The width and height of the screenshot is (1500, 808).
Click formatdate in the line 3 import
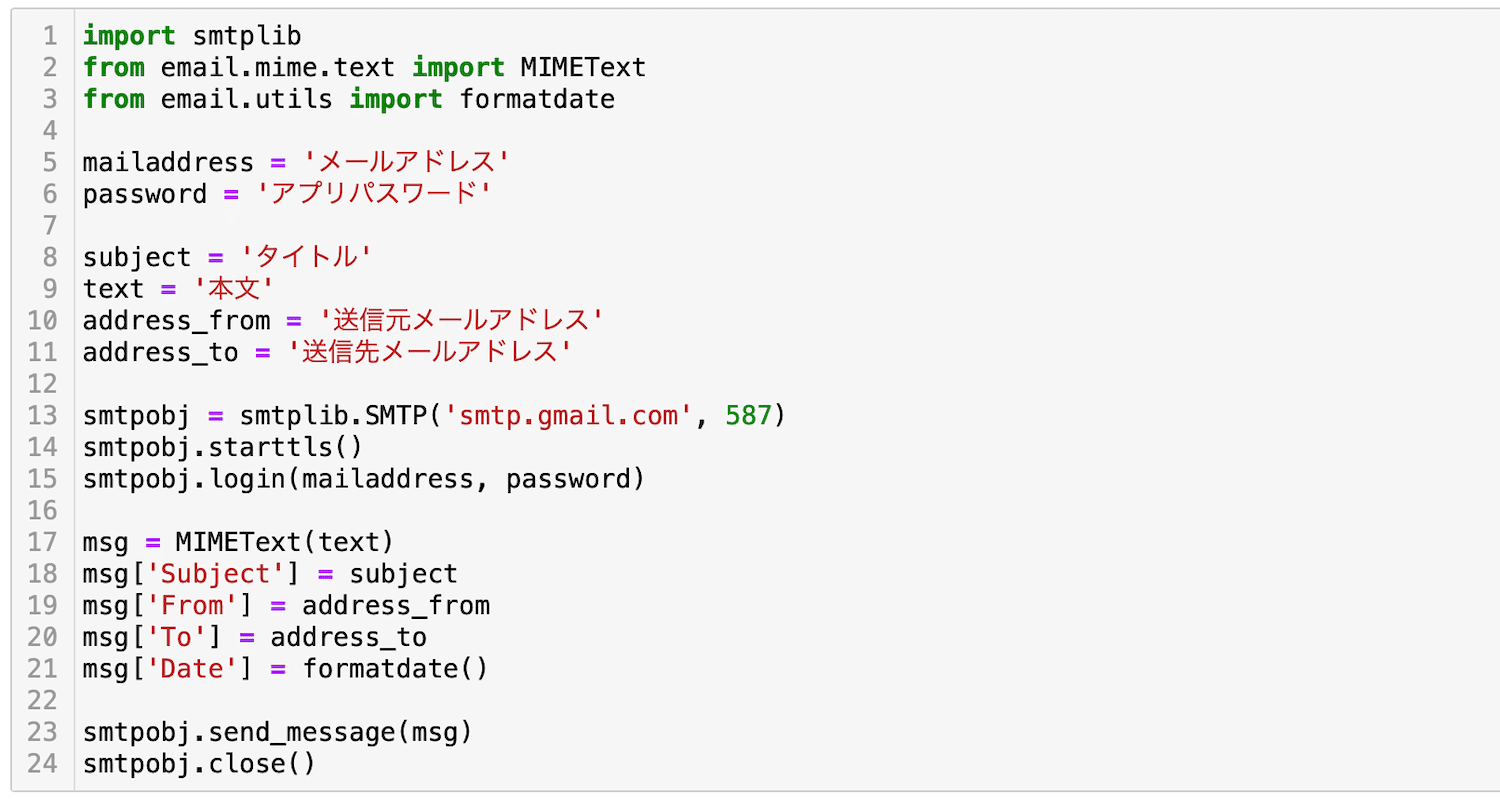tap(537, 99)
